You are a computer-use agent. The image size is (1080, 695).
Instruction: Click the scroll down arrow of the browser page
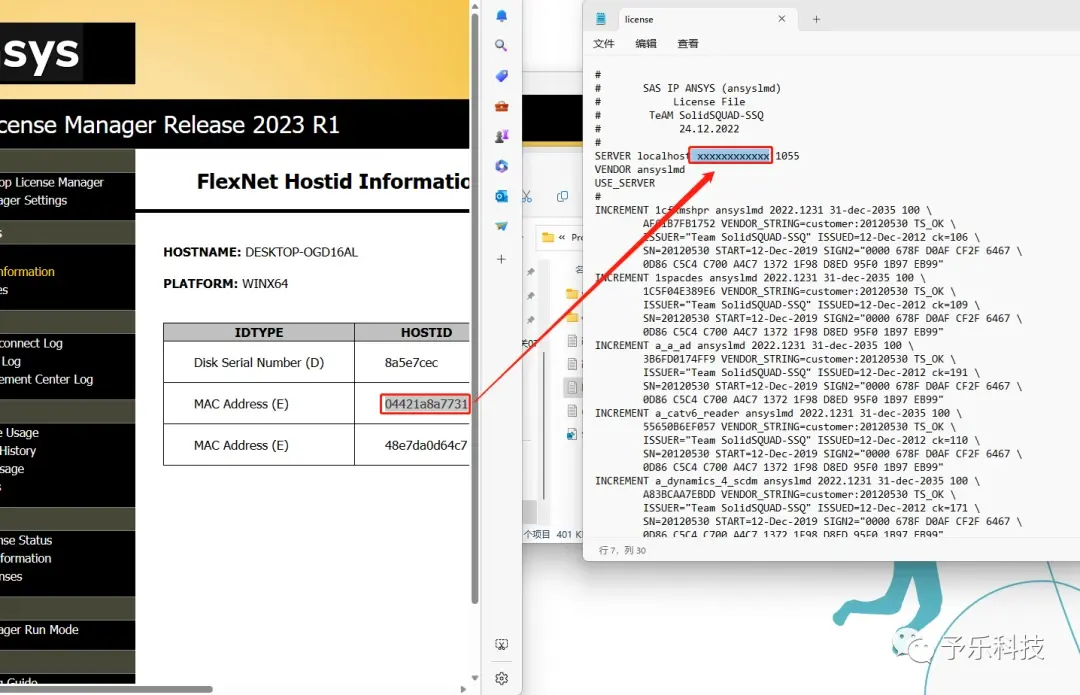click(475, 678)
